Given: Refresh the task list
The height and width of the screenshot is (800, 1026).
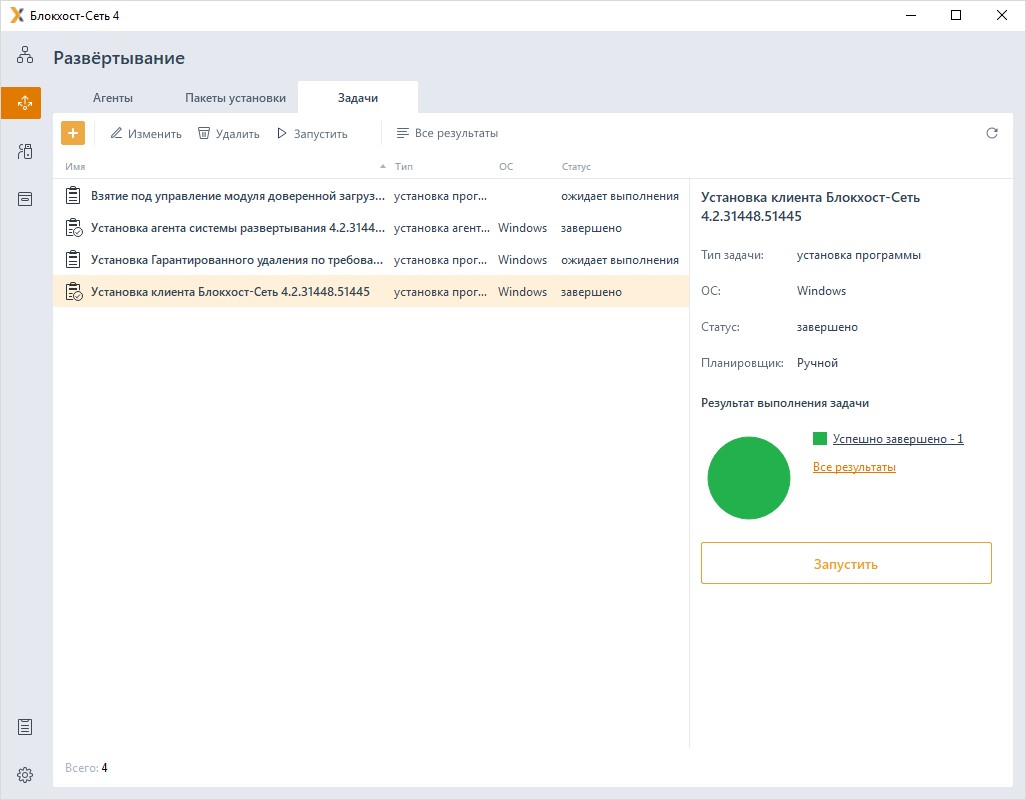Looking at the screenshot, I should (x=992, y=133).
